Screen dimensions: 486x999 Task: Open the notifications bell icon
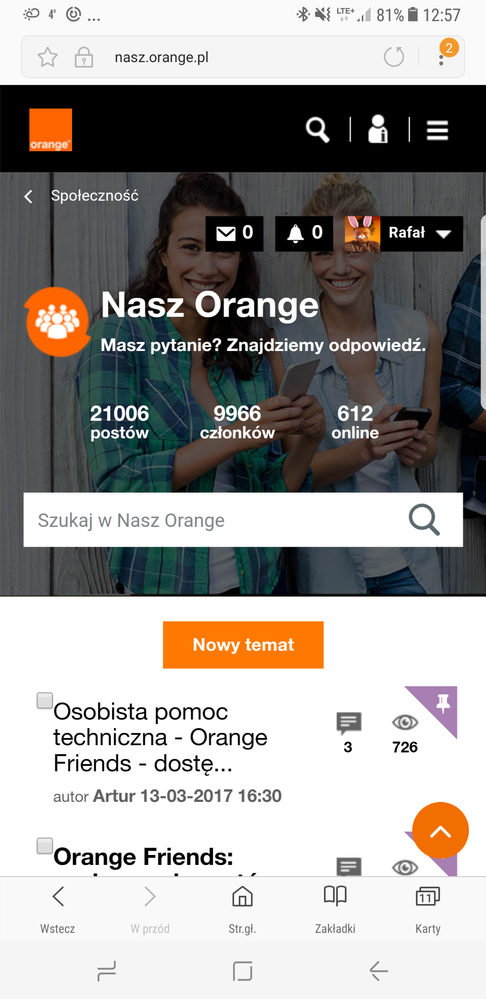tap(304, 234)
